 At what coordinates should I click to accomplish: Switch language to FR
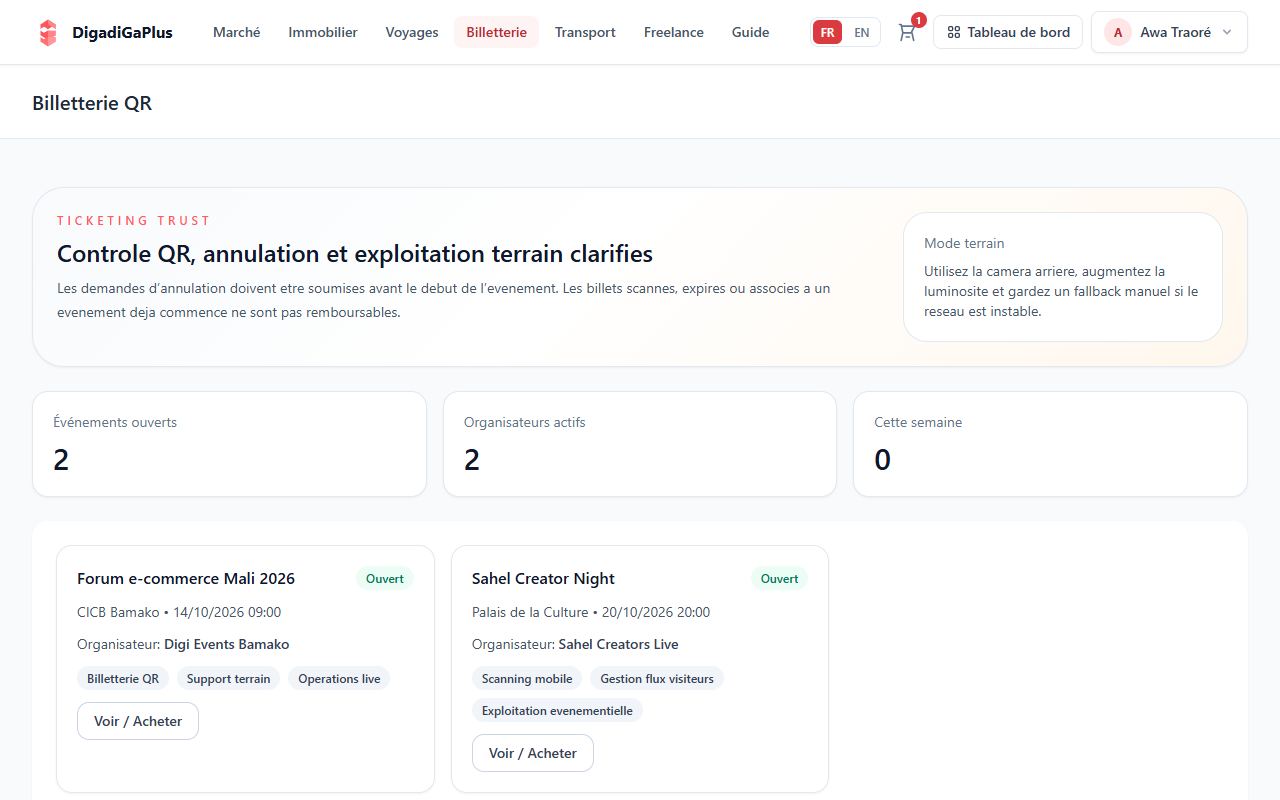pyautogui.click(x=827, y=32)
